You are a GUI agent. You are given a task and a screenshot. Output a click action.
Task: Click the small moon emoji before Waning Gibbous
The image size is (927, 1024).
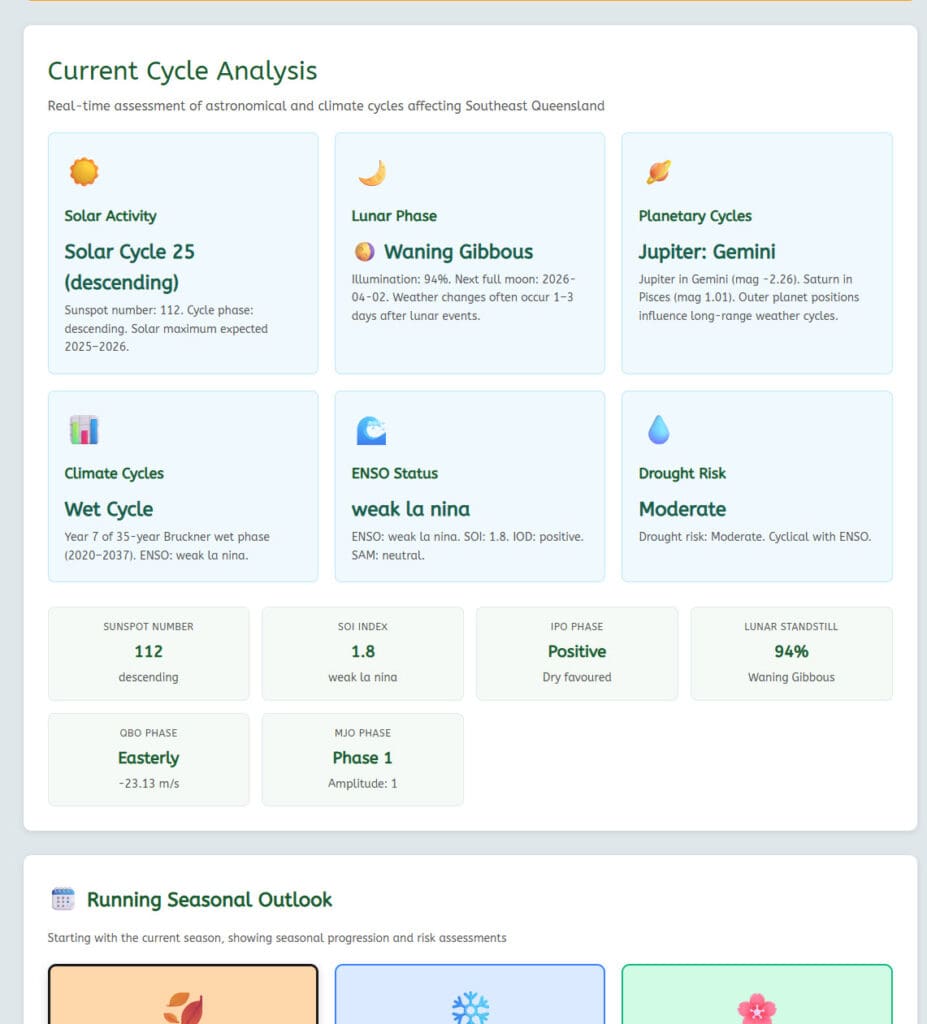click(x=364, y=252)
